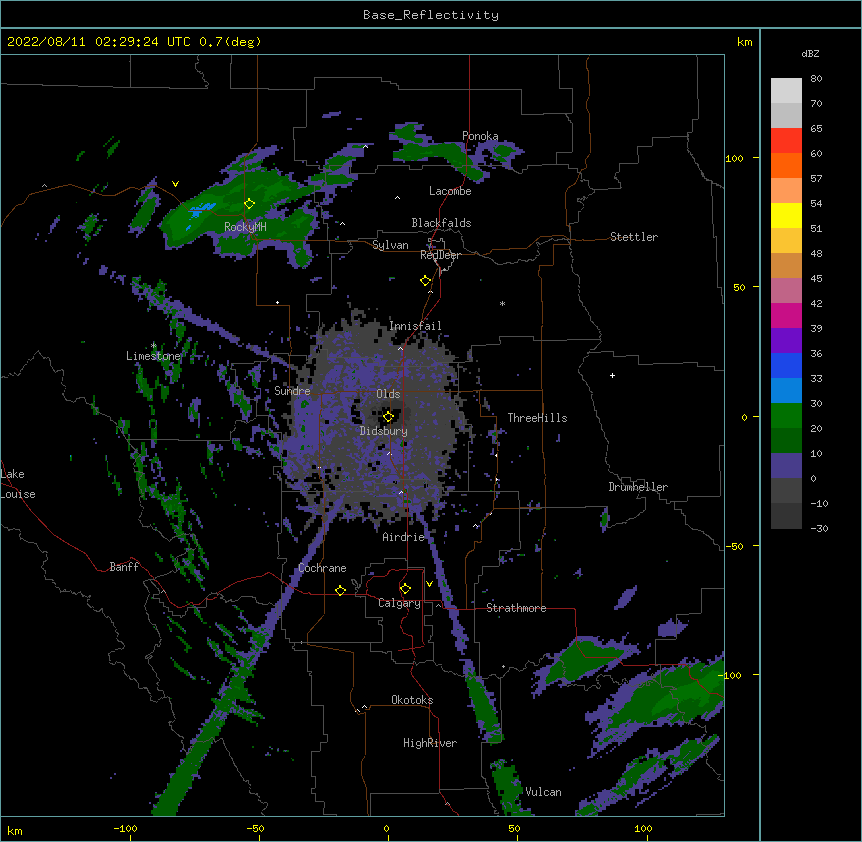Image resolution: width=862 pixels, height=842 pixels.
Task: Select the radar site diamond between Olds and Didsbury
Action: (x=388, y=416)
